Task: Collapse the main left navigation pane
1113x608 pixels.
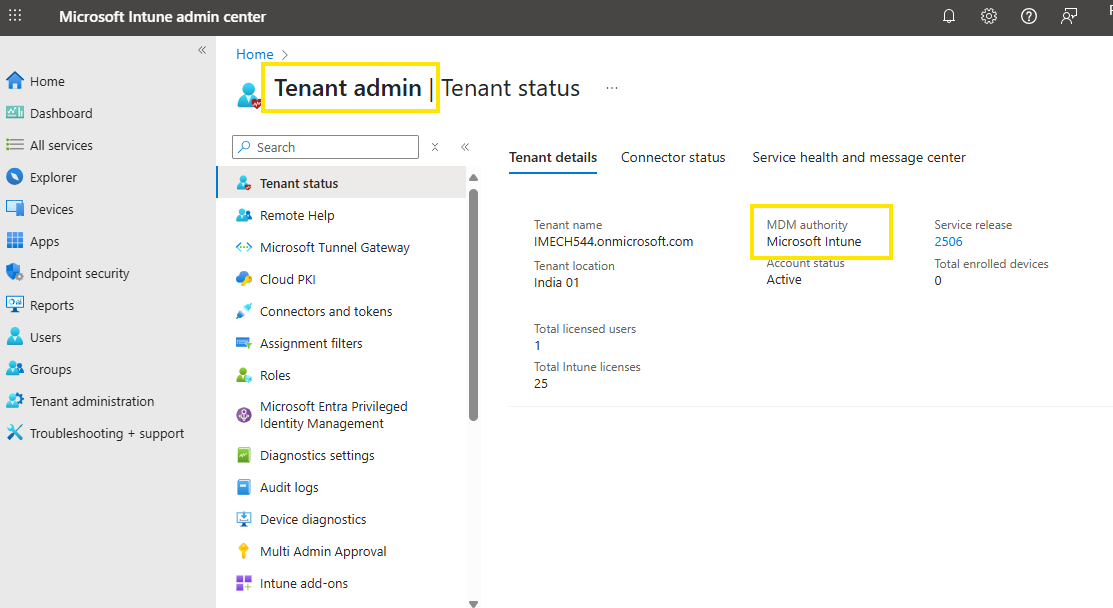Action: [x=202, y=50]
